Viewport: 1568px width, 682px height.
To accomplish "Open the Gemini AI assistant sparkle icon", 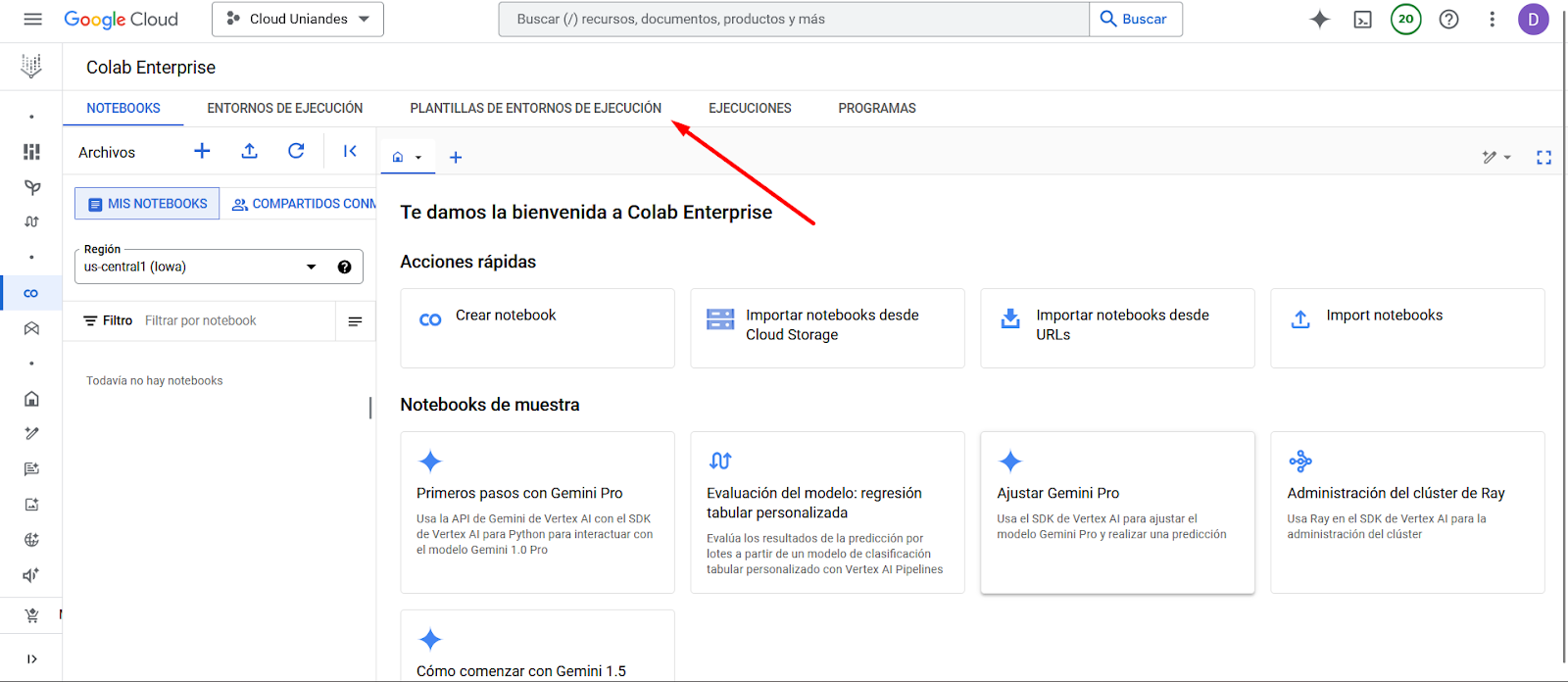I will click(1320, 19).
